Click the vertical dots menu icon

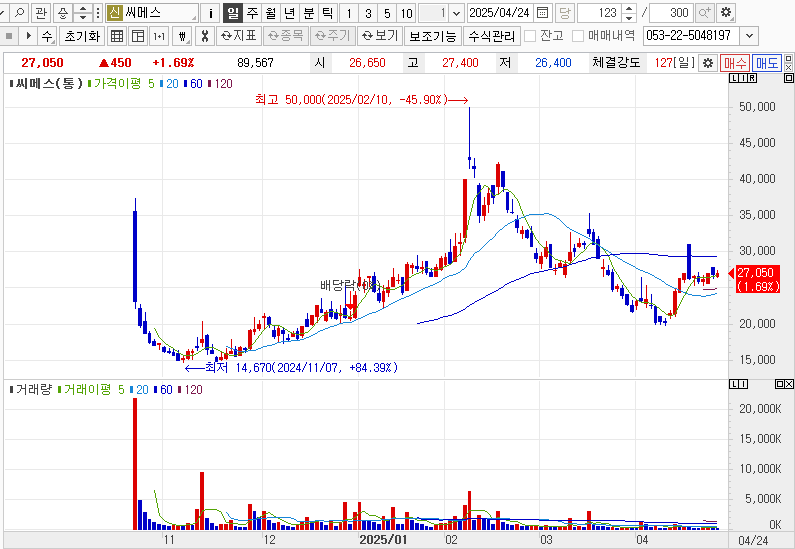click(x=98, y=13)
